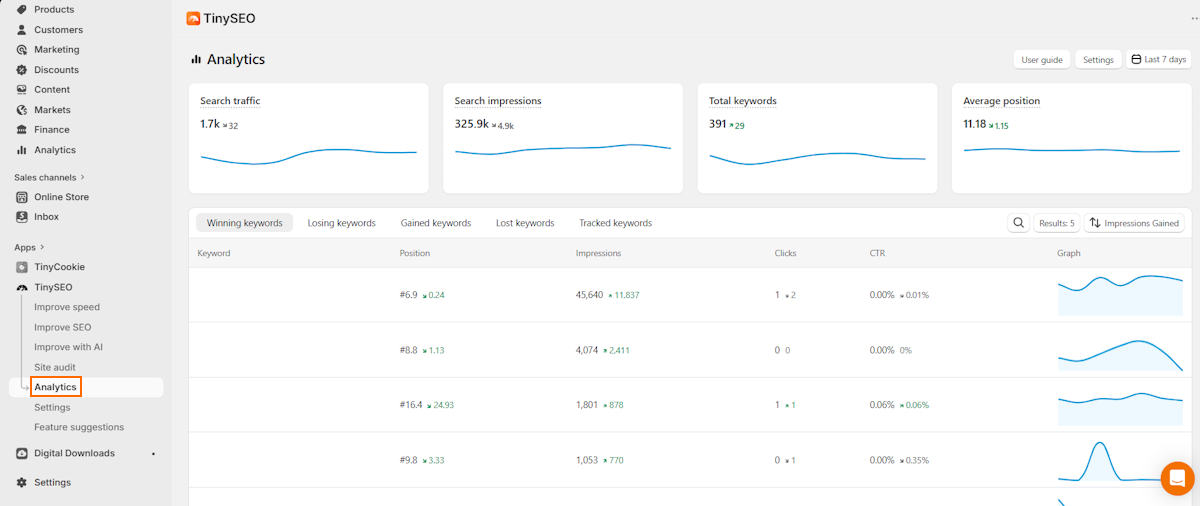
Task: Open Improve SEO in TinySEO menu
Action: coord(63,327)
